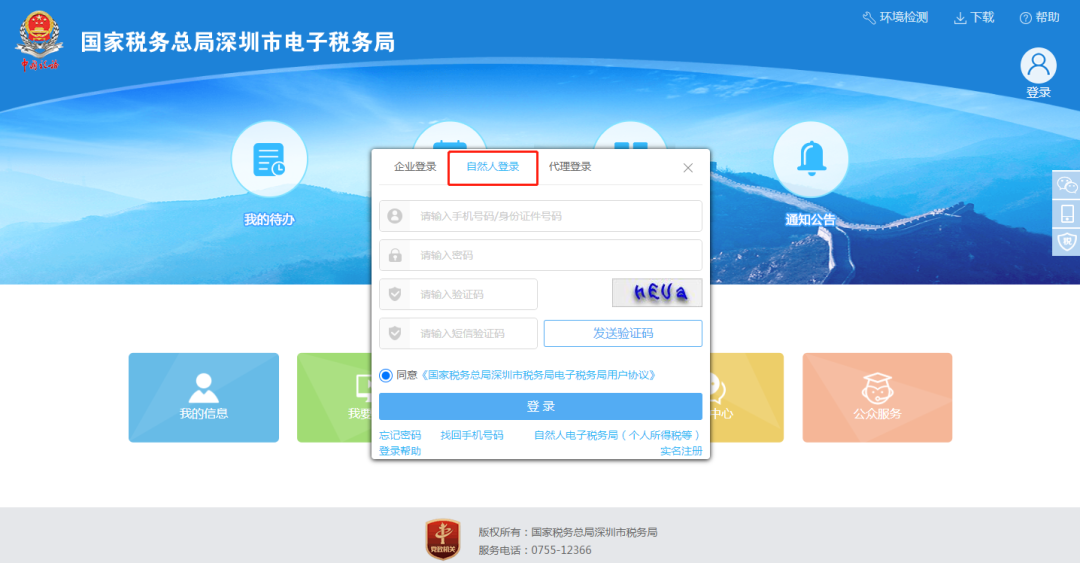Image resolution: width=1080 pixels, height=563 pixels.
Task: Click the user avatar login icon
Action: [x=1038, y=65]
